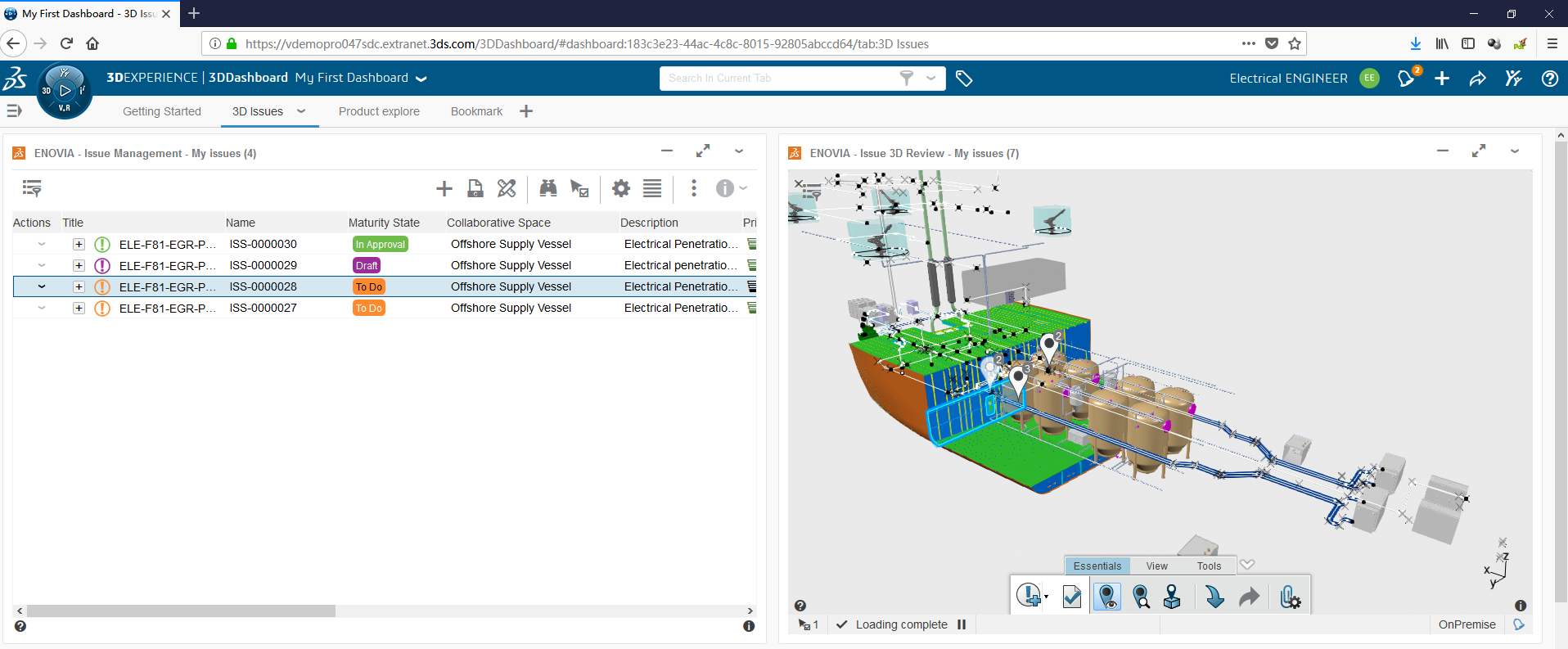Click the plus icon to create new issue

point(444,189)
